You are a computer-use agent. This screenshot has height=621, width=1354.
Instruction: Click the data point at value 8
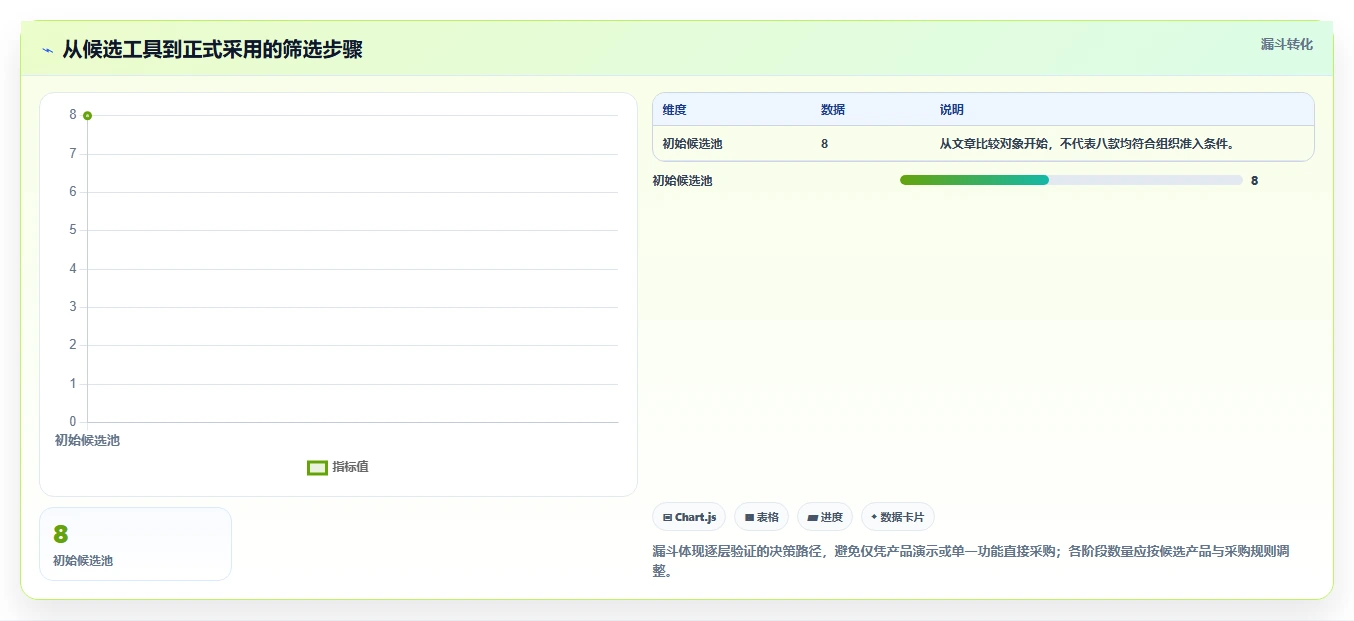(88, 116)
